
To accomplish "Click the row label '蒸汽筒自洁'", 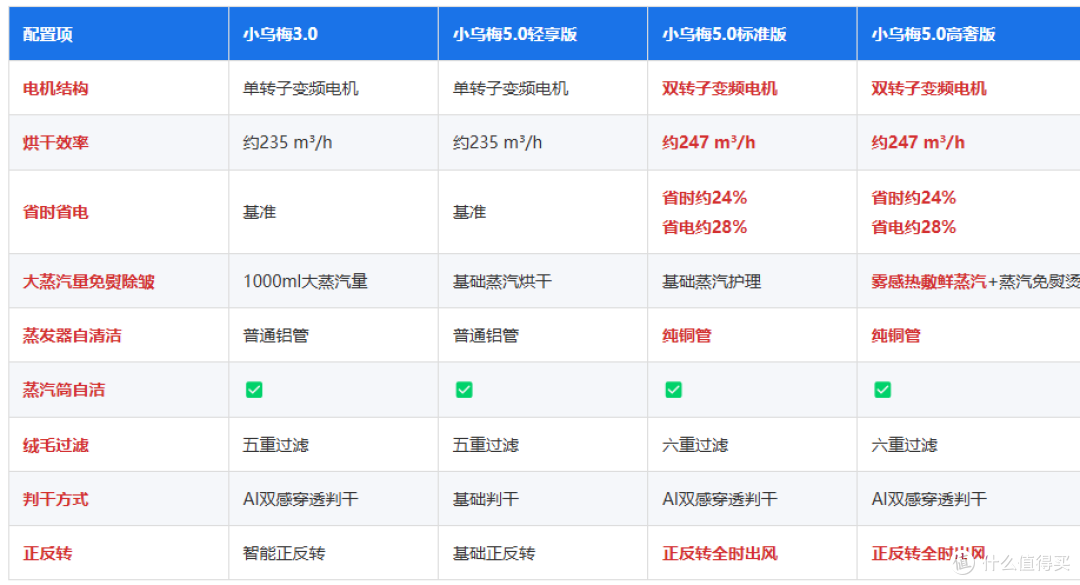I will point(64,390).
